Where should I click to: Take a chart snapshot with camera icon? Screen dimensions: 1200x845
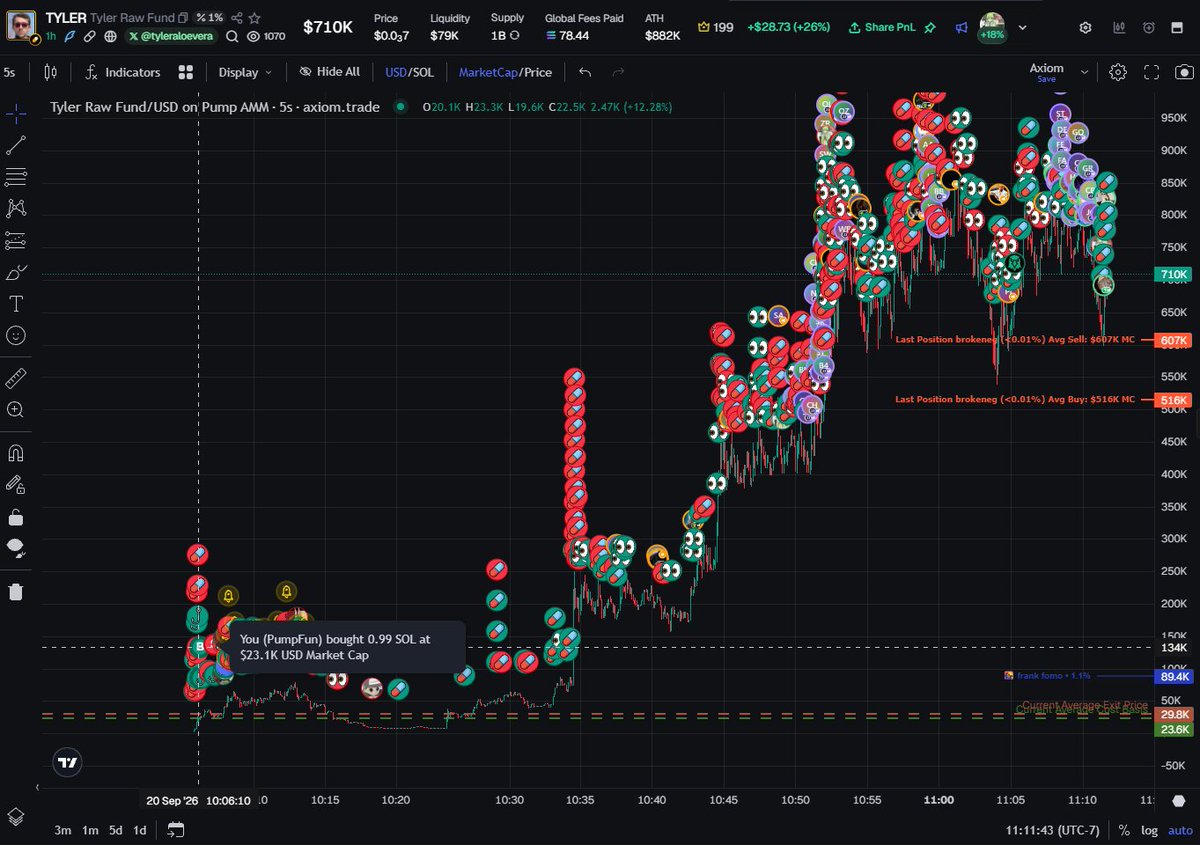[1184, 72]
